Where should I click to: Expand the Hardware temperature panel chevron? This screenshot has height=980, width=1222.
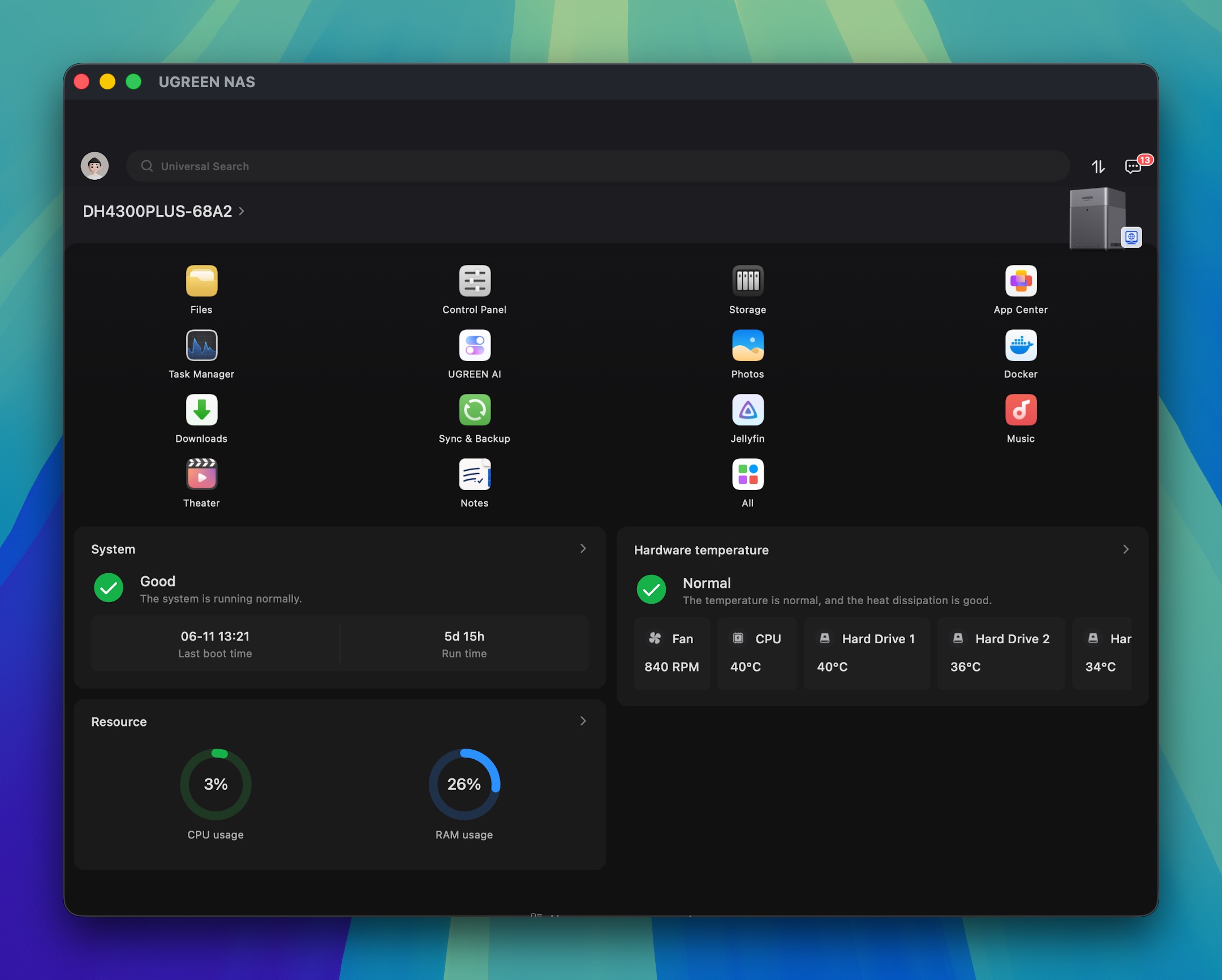tap(1126, 549)
